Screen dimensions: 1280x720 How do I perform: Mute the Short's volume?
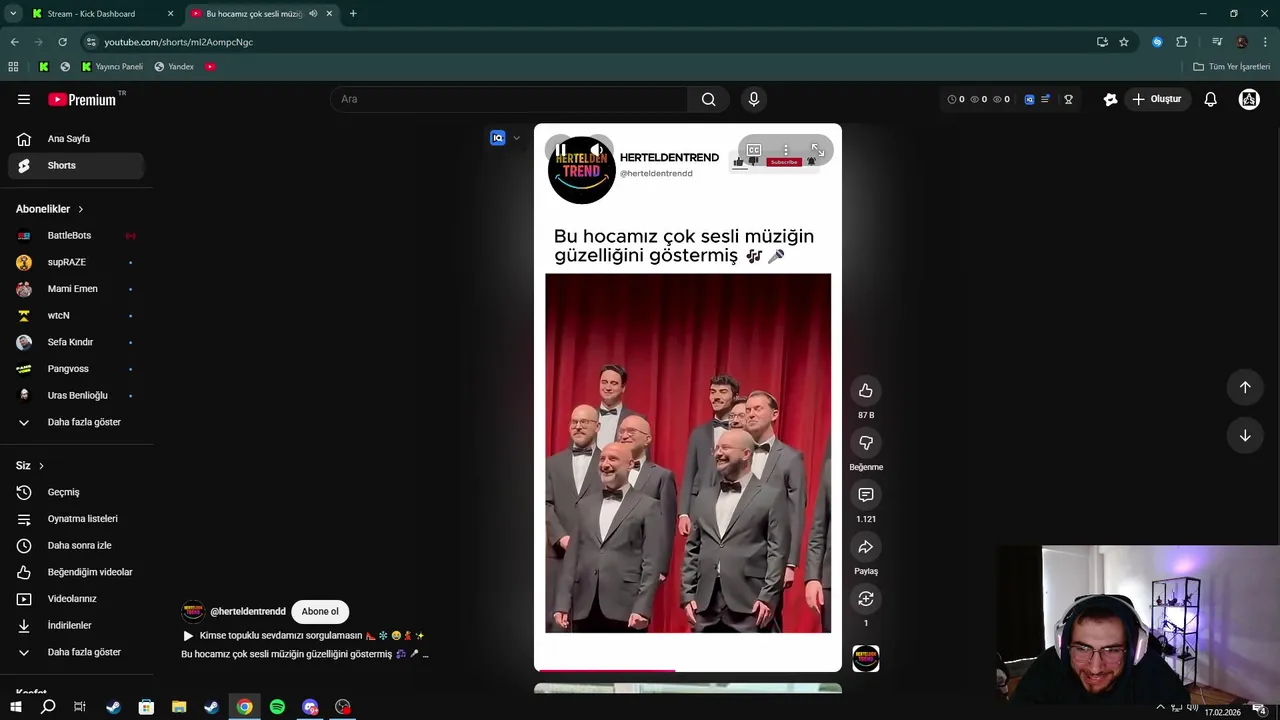click(596, 150)
